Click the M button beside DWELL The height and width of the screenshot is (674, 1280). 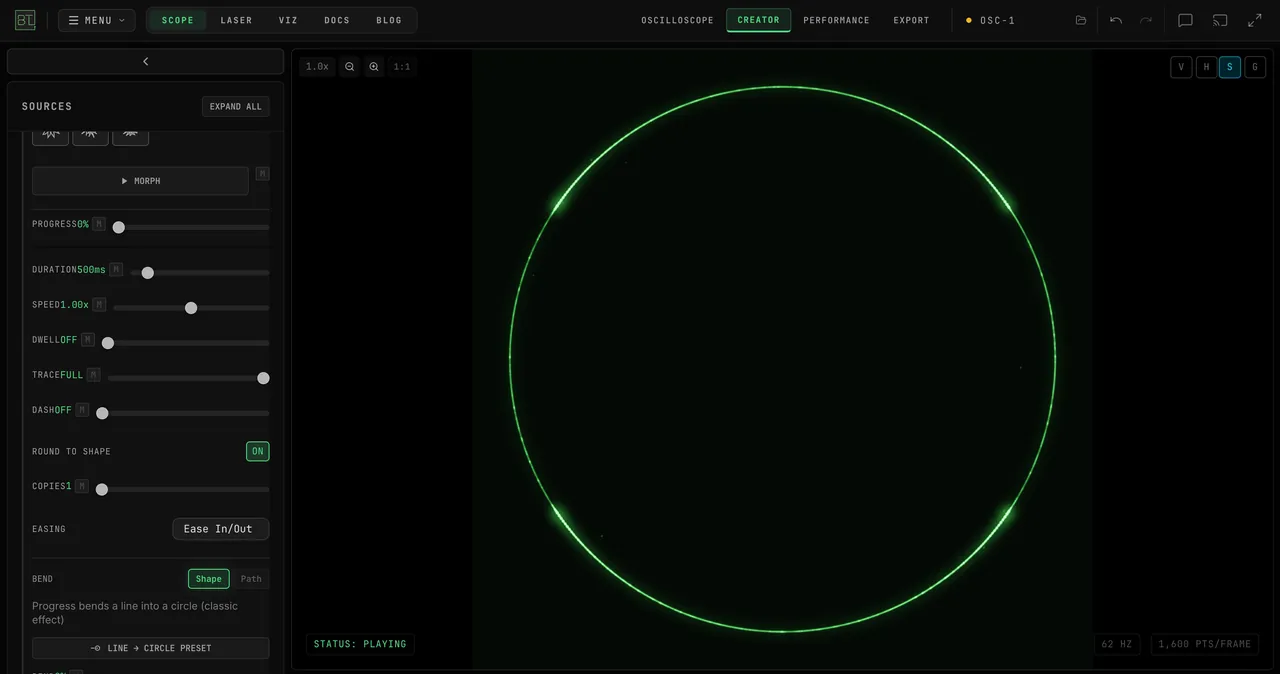click(88, 340)
